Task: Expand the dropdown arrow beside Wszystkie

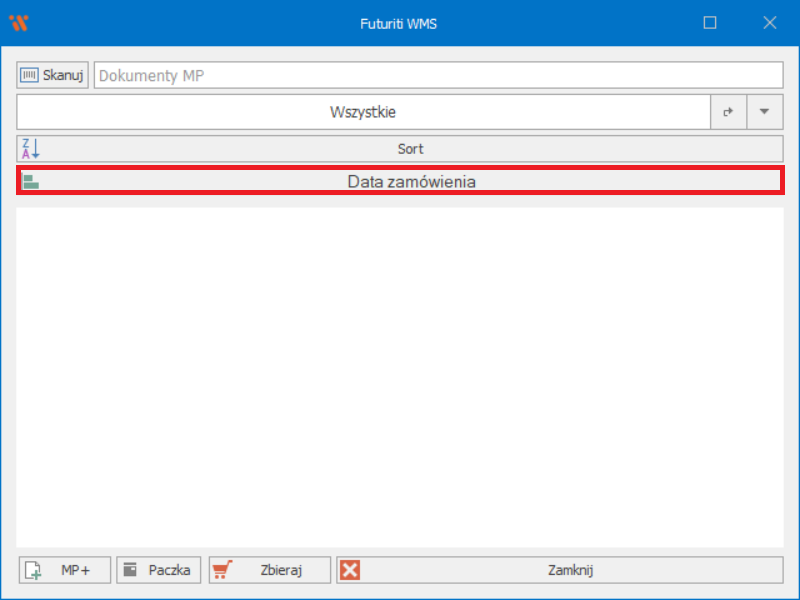Action: tap(765, 112)
